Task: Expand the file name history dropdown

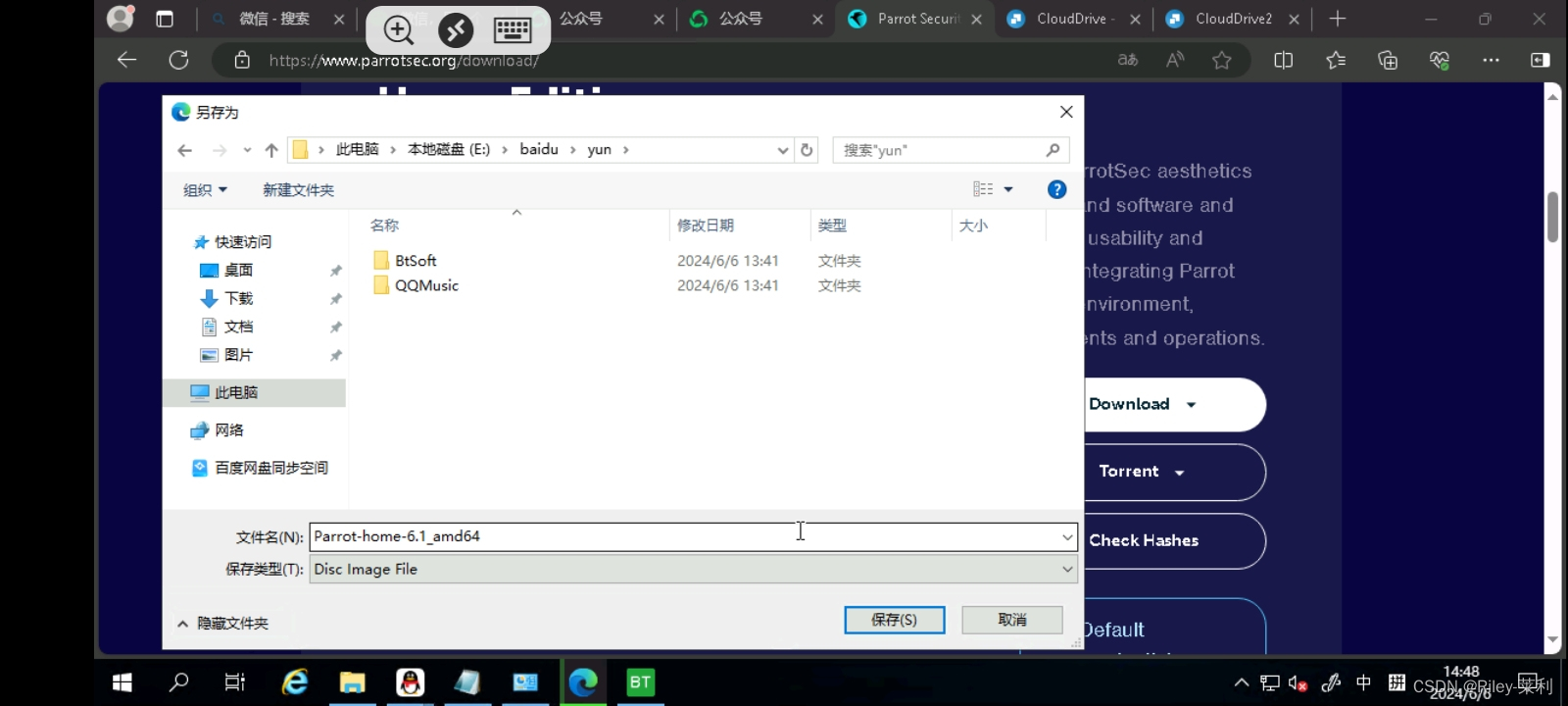Action: [x=1066, y=537]
